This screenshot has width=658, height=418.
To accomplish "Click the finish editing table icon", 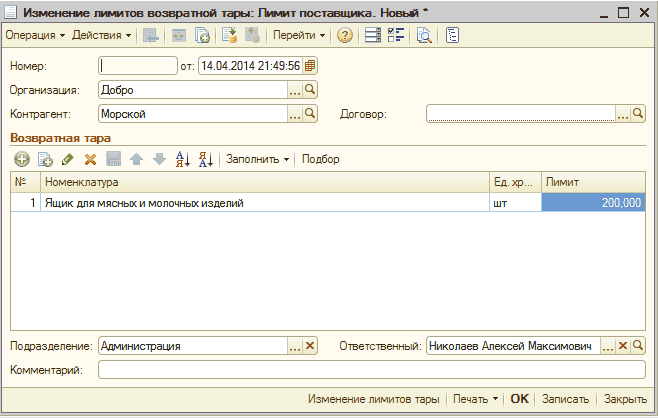I will pos(113,159).
